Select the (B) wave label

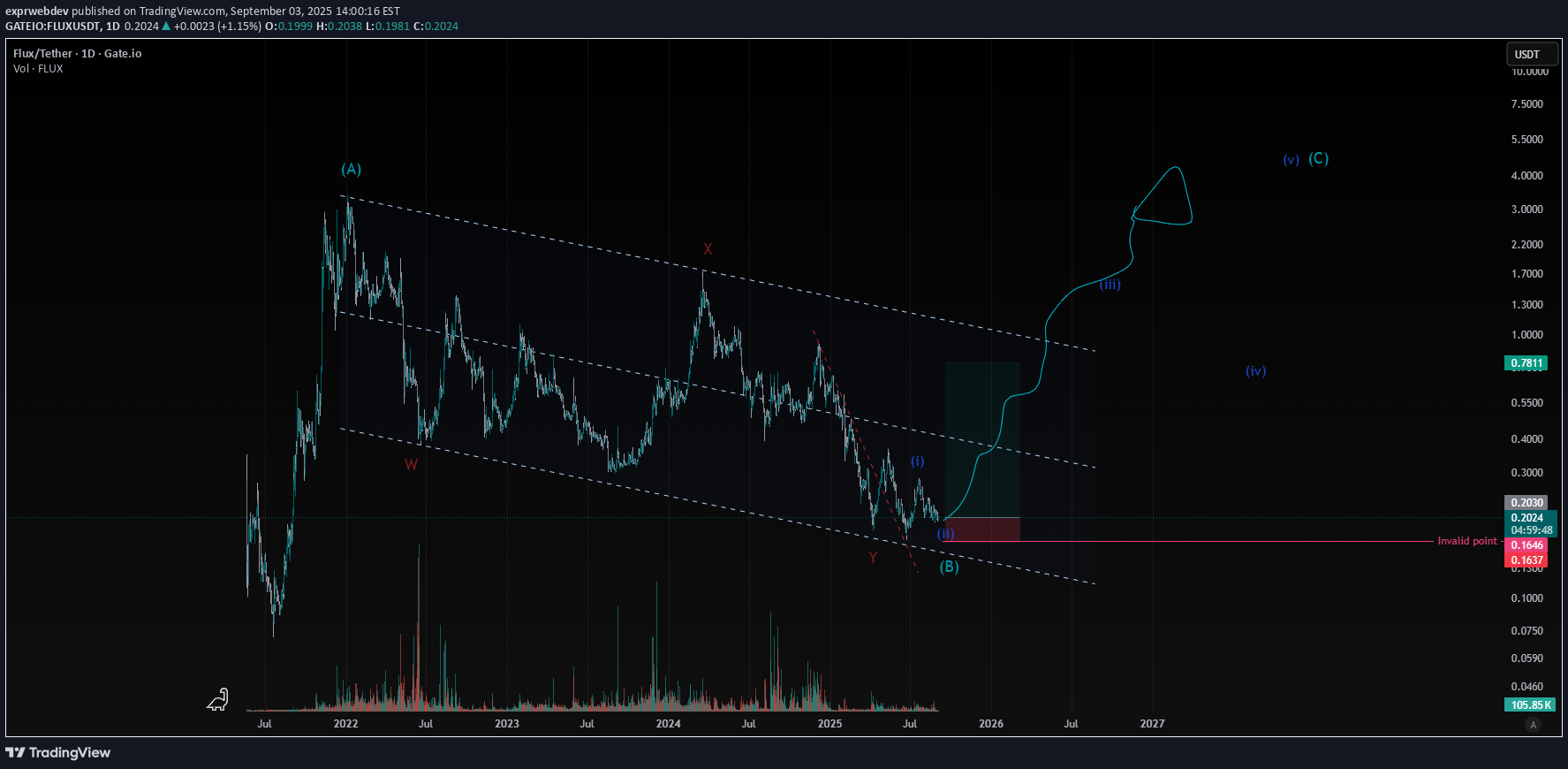(949, 567)
